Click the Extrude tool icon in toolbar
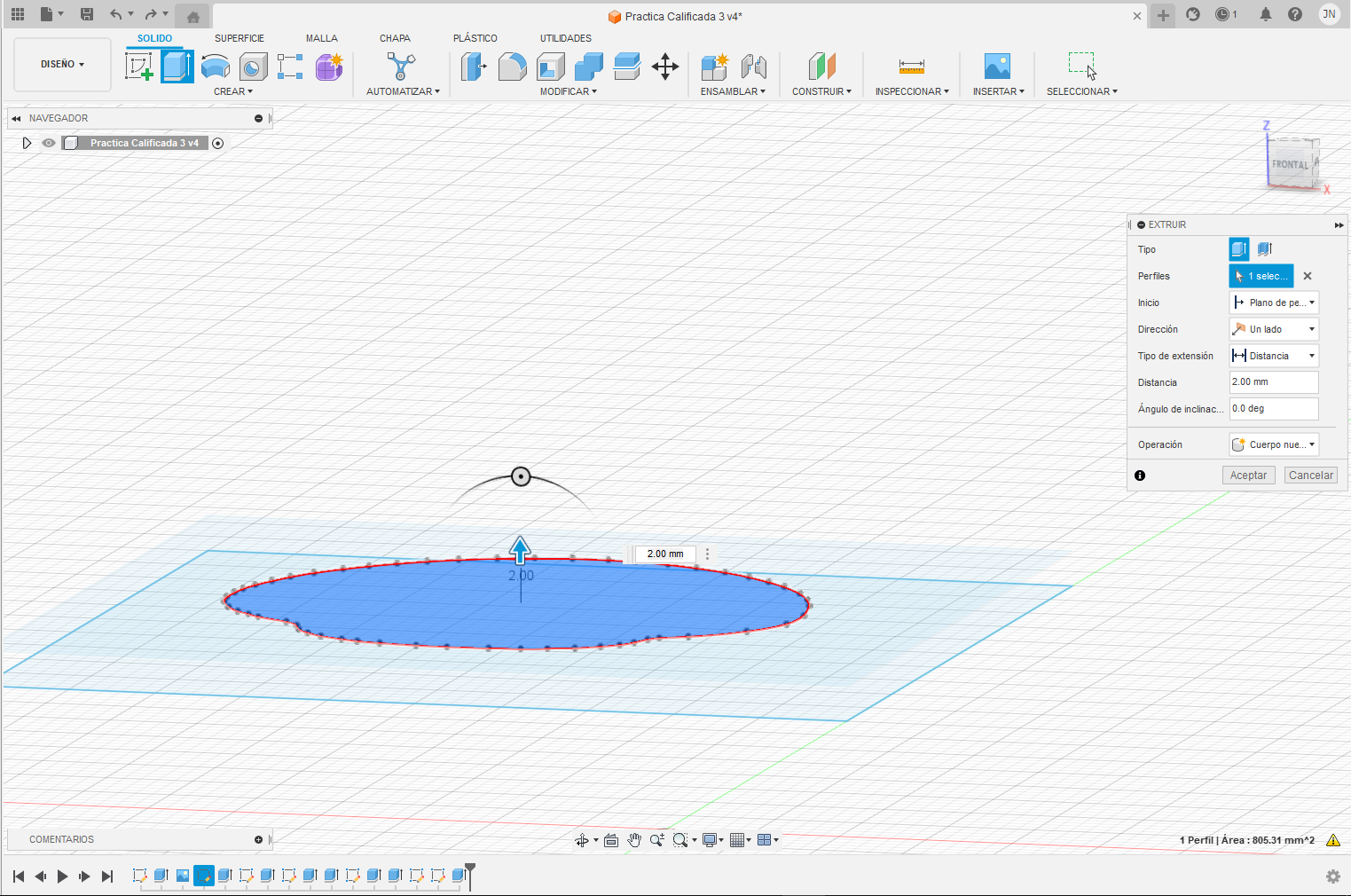This screenshot has height=896, width=1351. [177, 67]
